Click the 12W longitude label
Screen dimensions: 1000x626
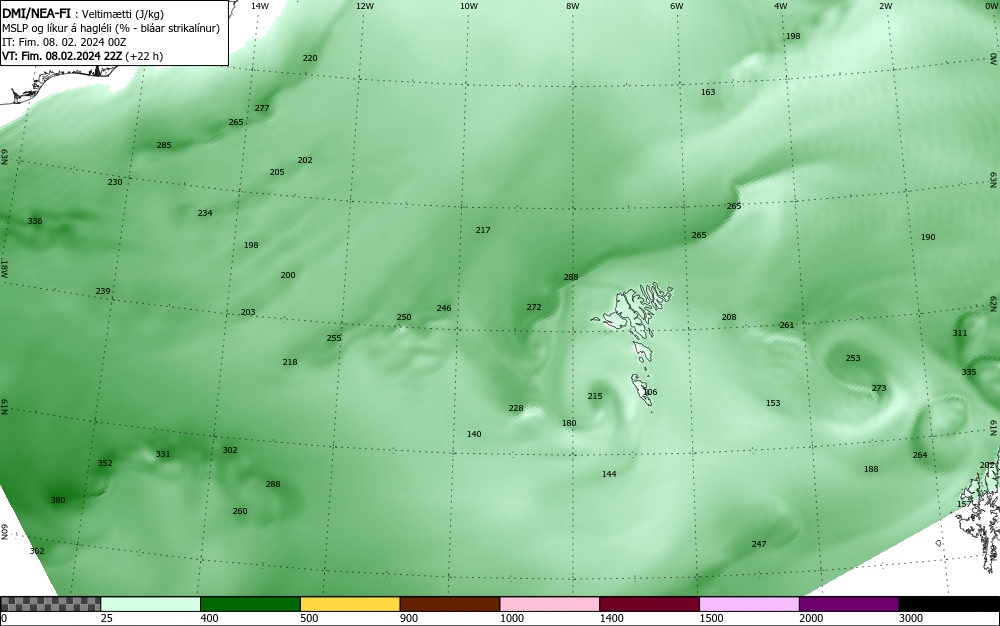(x=364, y=6)
